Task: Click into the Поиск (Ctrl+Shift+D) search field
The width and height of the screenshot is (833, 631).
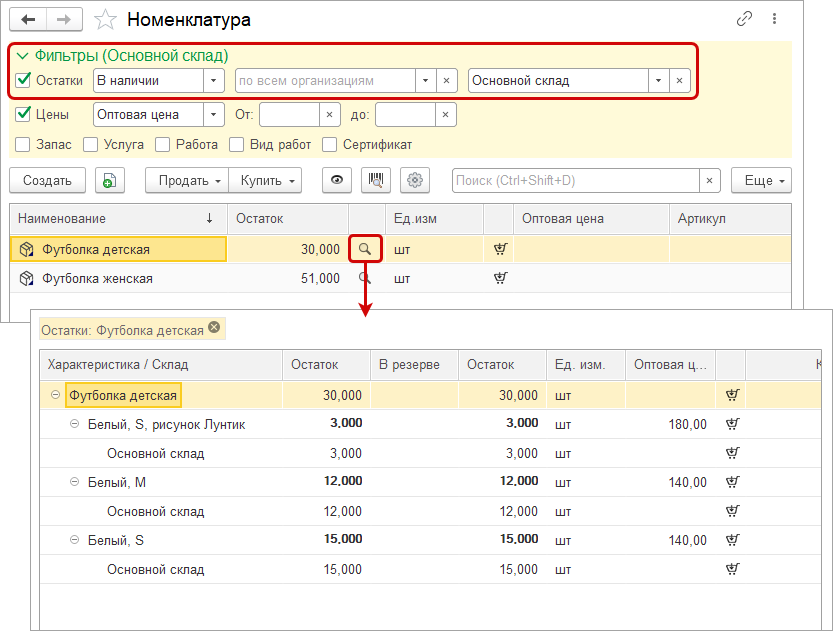Action: 576,181
